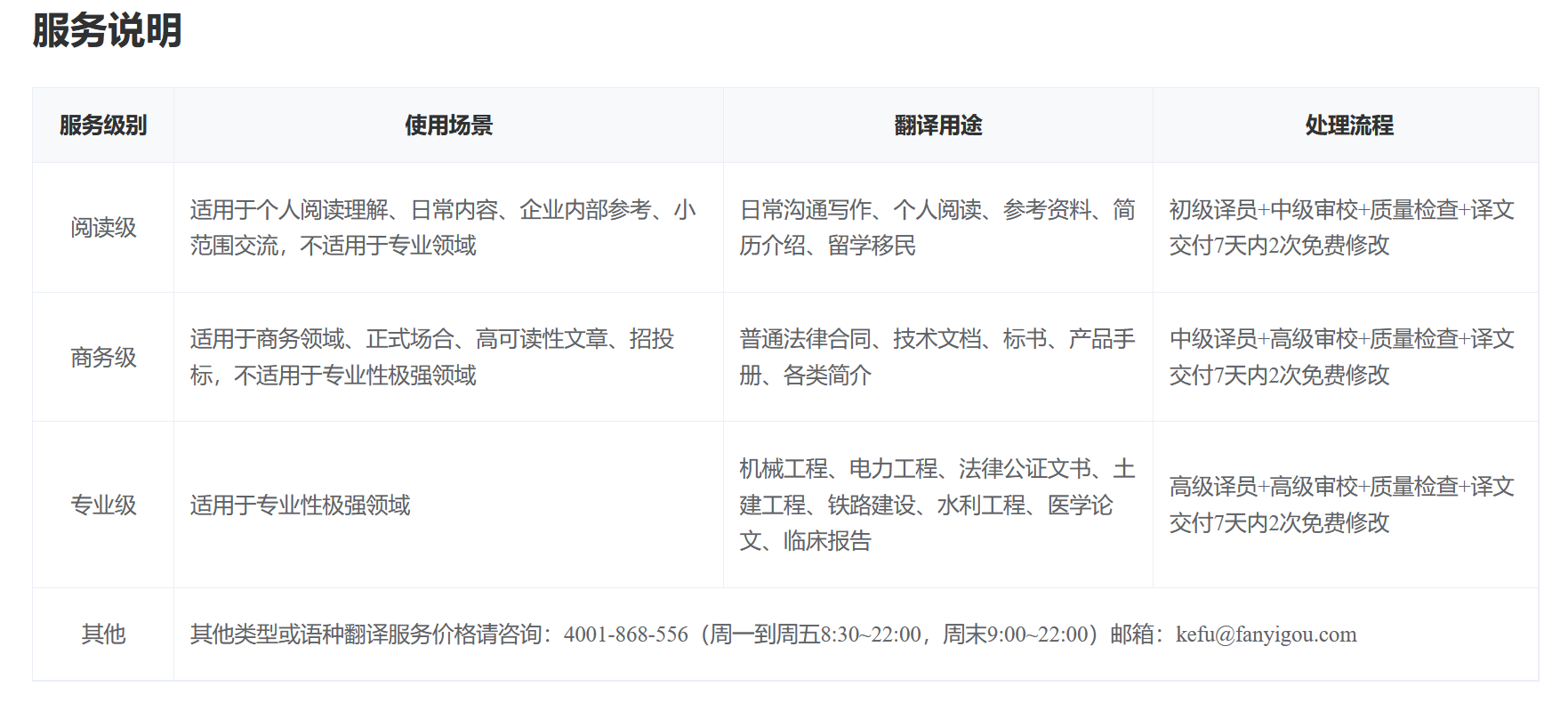1568x703 pixels.
Task: Click the 其他 row label
Action: 103,634
